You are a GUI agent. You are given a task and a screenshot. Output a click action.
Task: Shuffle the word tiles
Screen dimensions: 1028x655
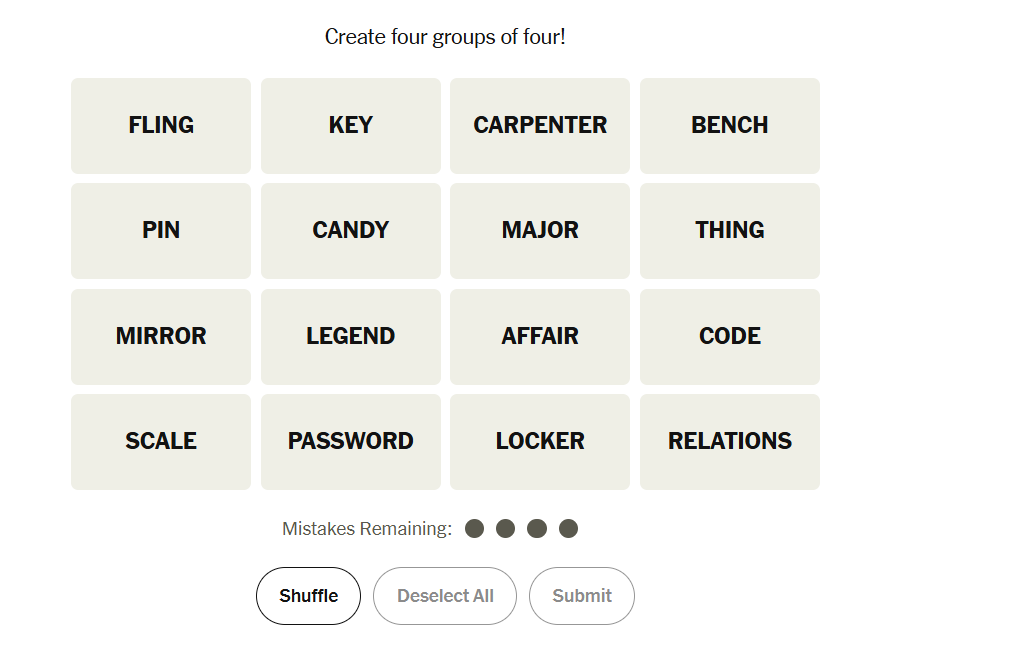308,596
